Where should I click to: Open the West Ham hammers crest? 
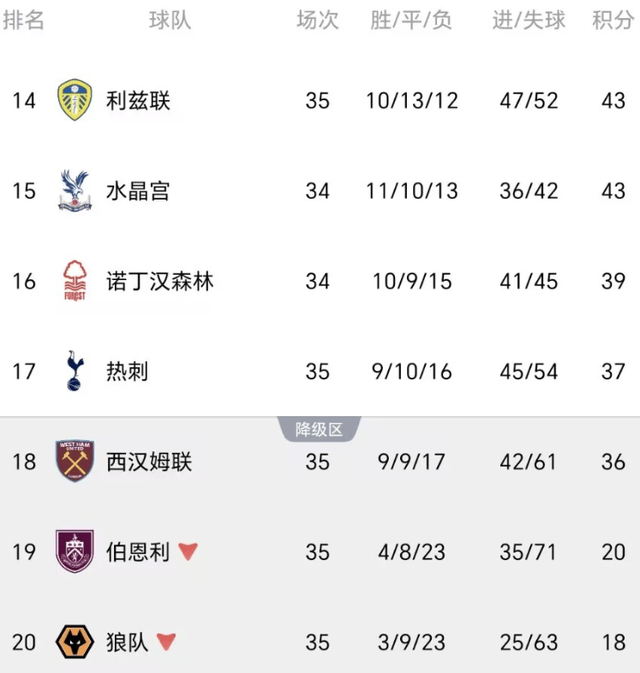75,461
